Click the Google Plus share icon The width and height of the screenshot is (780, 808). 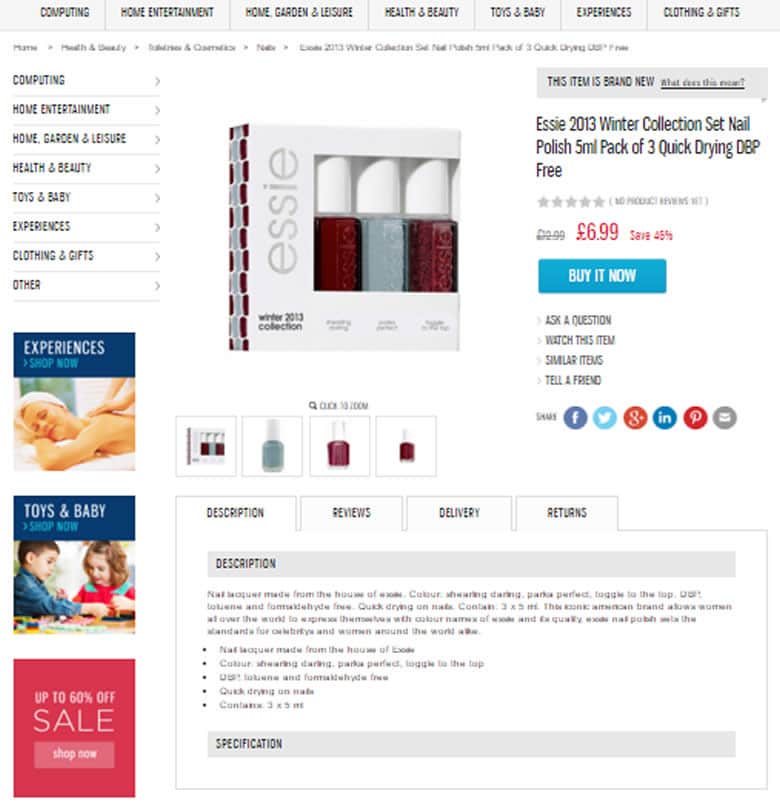coord(635,417)
